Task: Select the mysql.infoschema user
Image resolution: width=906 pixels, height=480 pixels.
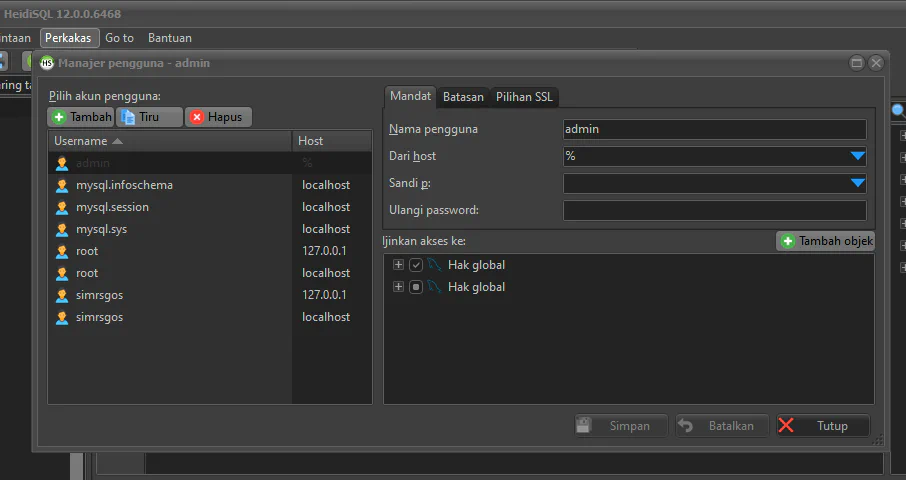Action: coord(210,185)
